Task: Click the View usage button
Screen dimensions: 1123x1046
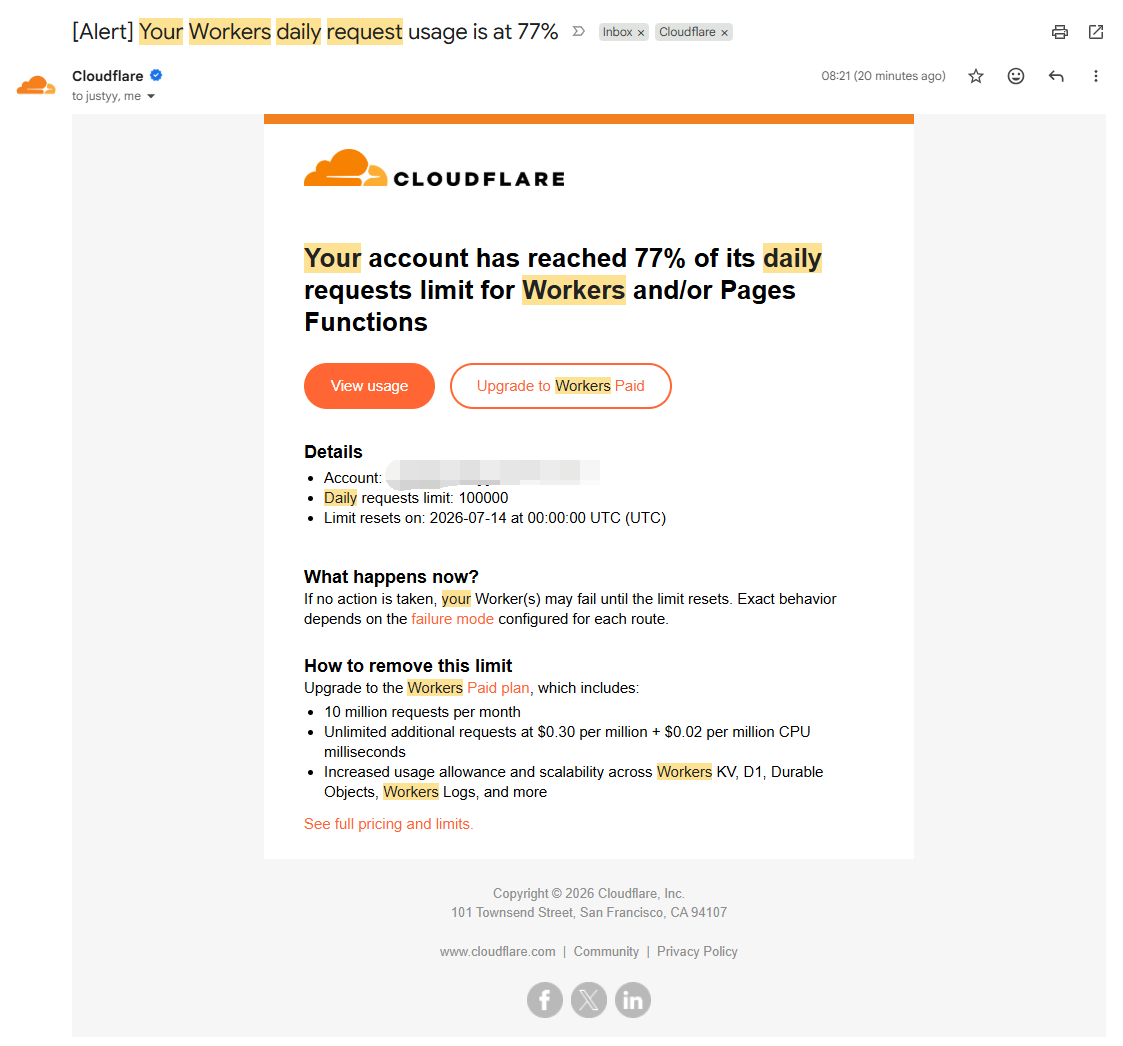Action: tap(369, 386)
